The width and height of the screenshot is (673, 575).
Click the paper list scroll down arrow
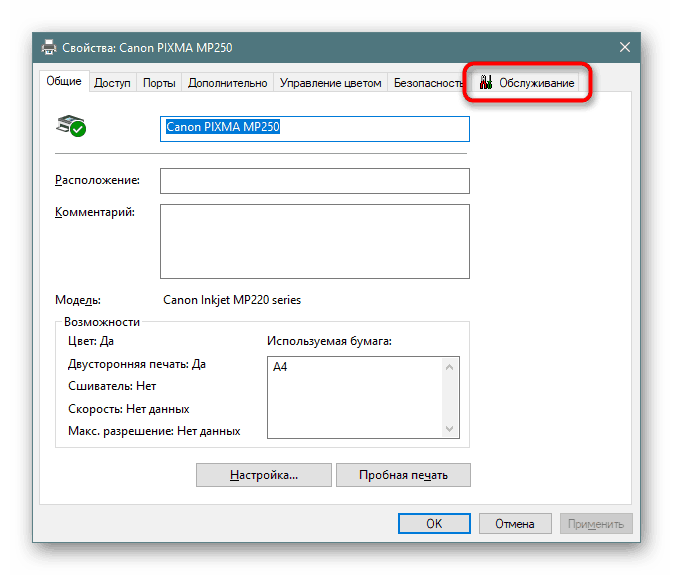452,427
